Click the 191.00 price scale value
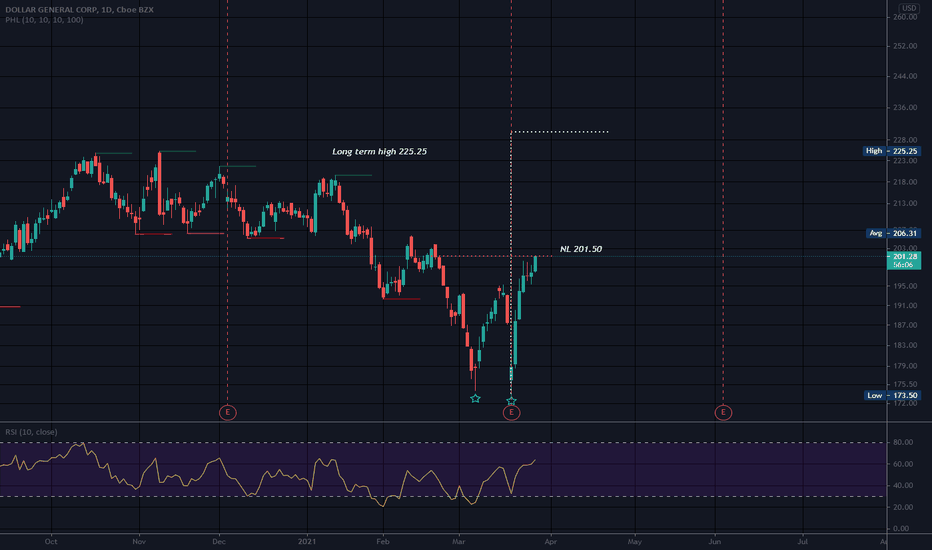The height and width of the screenshot is (550, 932). [905, 306]
